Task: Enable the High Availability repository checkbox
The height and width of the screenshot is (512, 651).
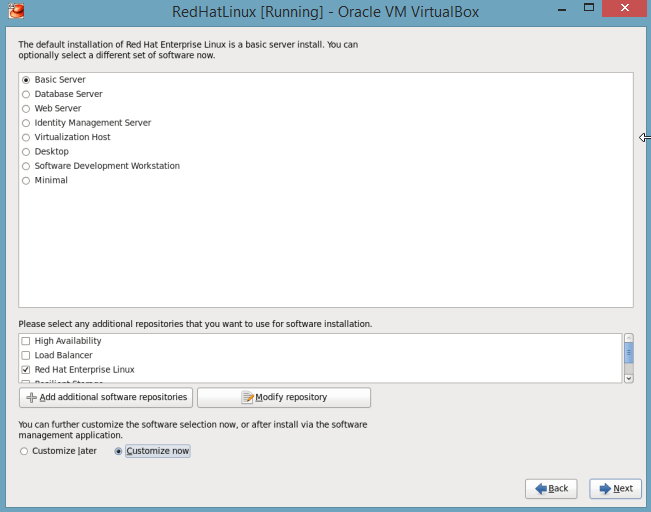Action: pyautogui.click(x=26, y=341)
